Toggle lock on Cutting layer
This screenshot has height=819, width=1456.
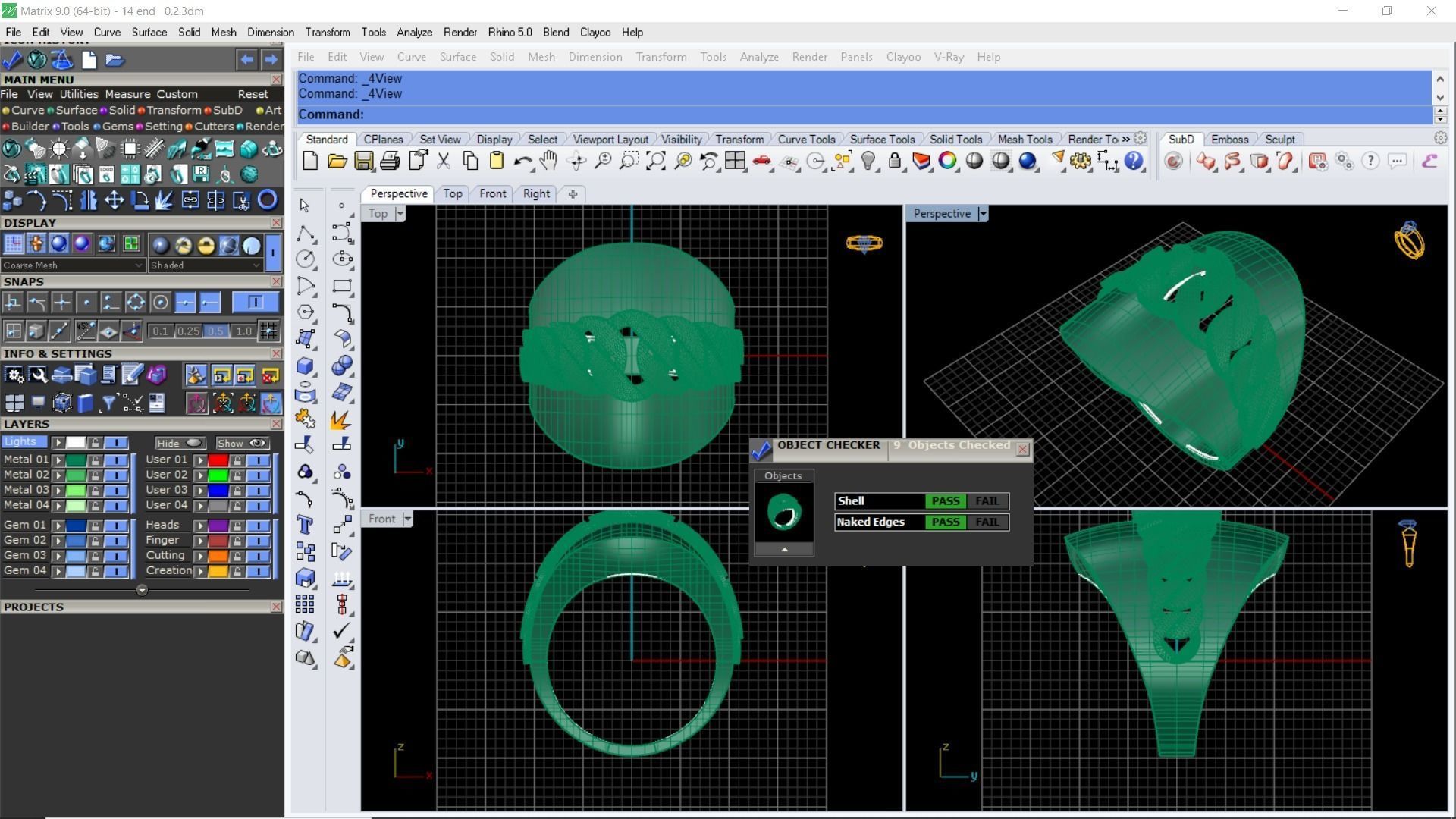[237, 556]
